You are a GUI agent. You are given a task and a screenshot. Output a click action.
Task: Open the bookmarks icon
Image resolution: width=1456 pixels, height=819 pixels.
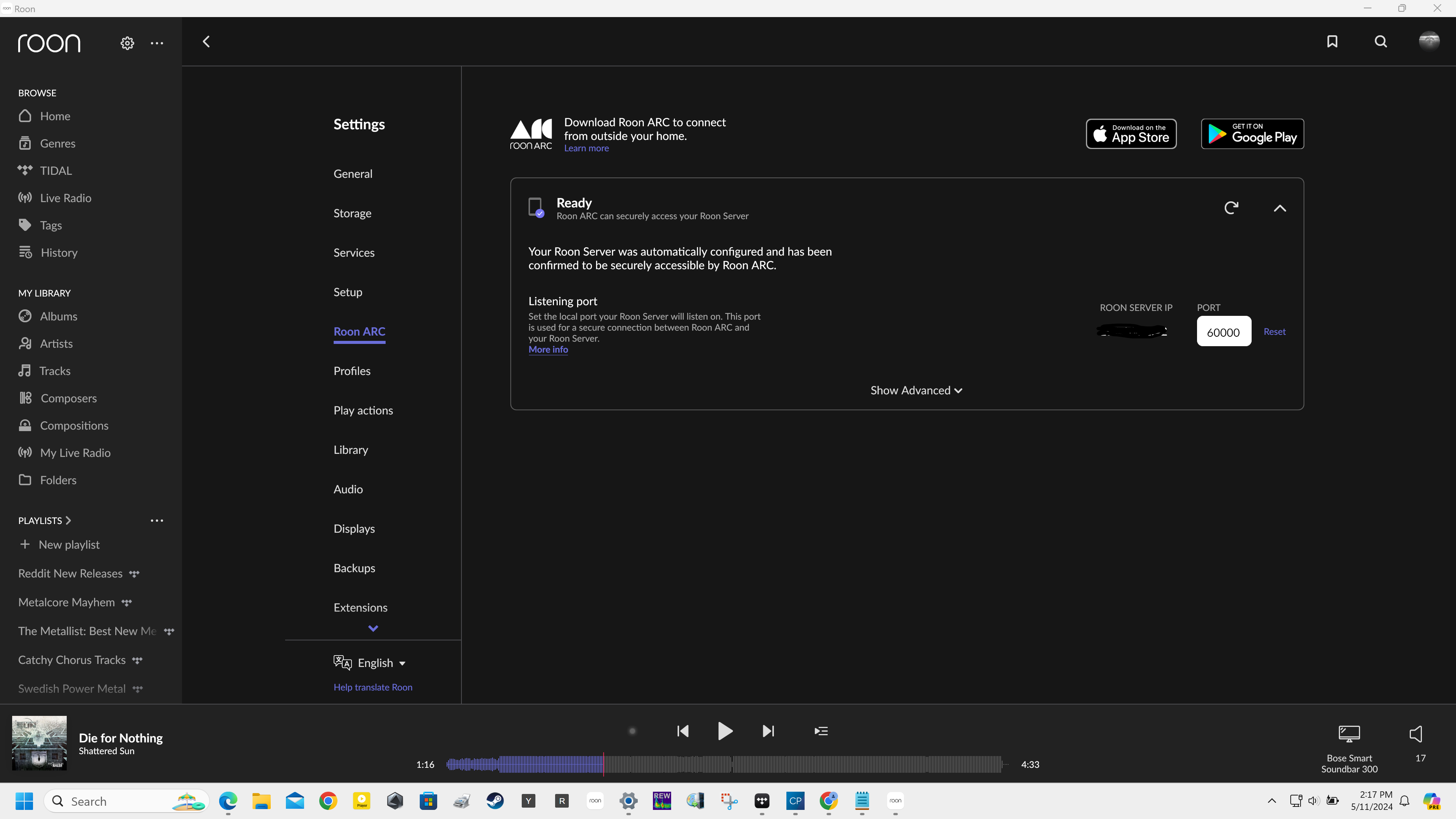pyautogui.click(x=1332, y=41)
